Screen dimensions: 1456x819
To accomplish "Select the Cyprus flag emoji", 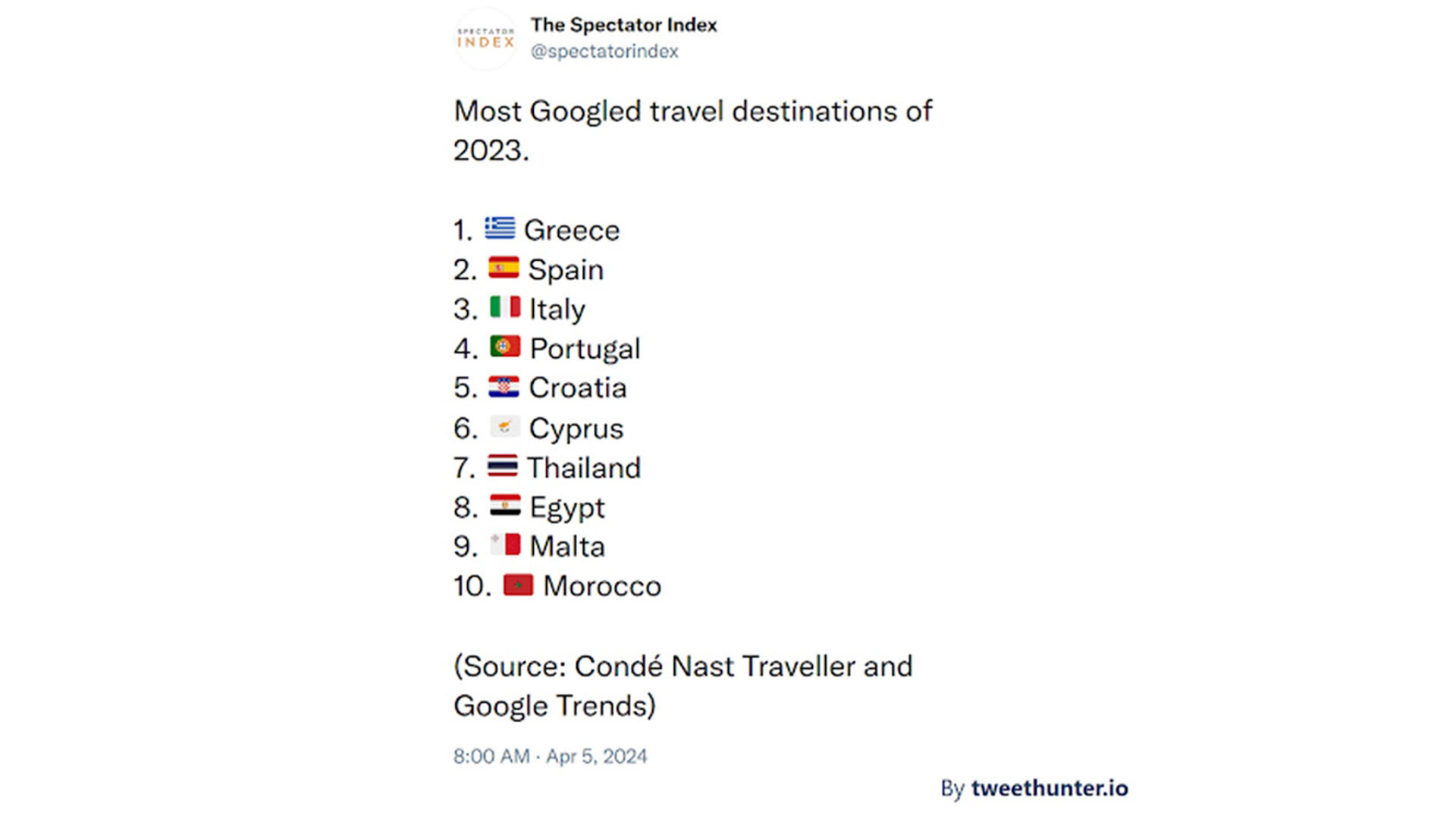I will (x=505, y=427).
